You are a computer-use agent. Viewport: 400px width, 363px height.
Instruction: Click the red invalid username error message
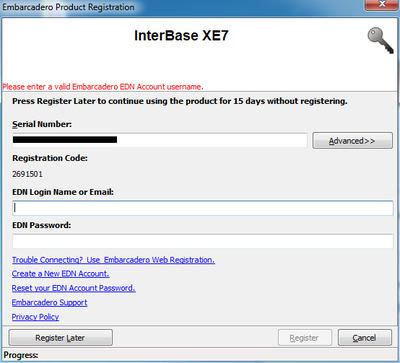(103, 87)
